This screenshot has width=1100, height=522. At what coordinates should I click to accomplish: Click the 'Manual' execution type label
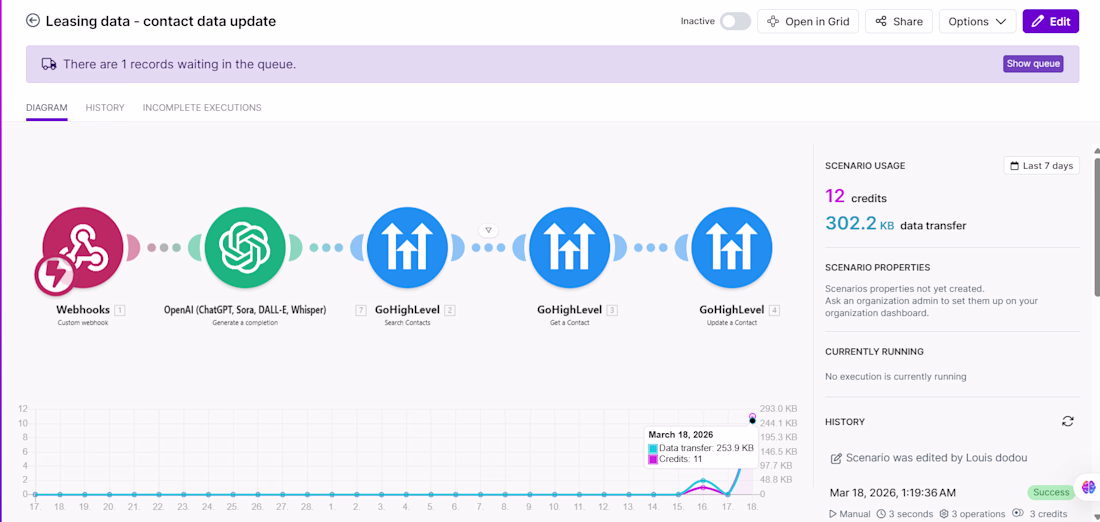850,514
